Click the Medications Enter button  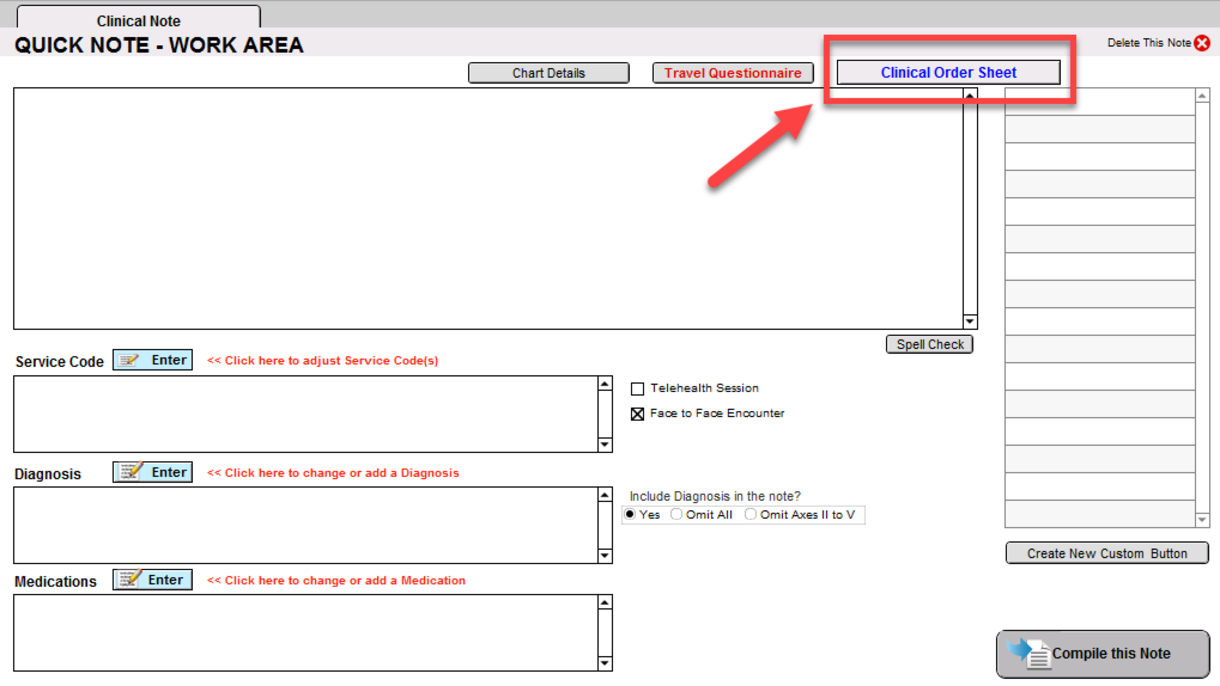152,579
